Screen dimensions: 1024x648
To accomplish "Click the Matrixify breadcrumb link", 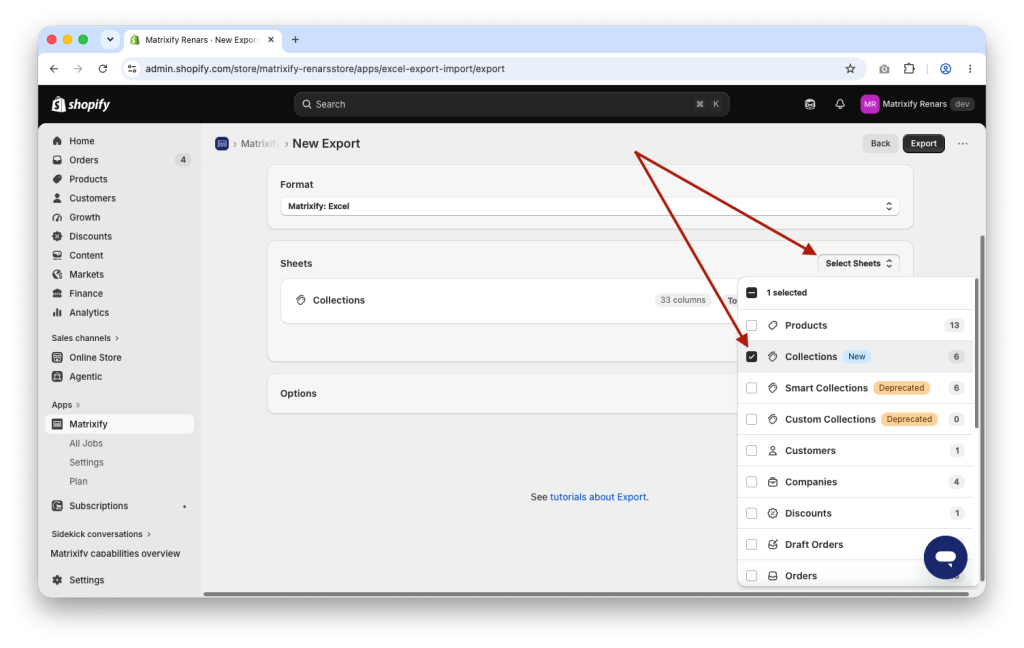I will (x=259, y=144).
